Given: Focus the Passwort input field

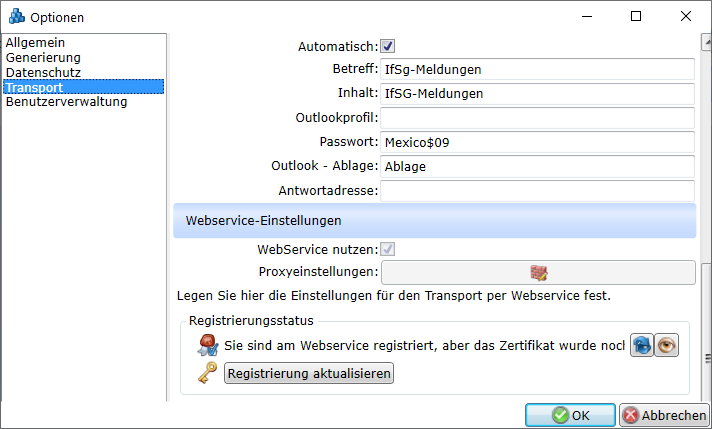Looking at the screenshot, I should (537, 142).
